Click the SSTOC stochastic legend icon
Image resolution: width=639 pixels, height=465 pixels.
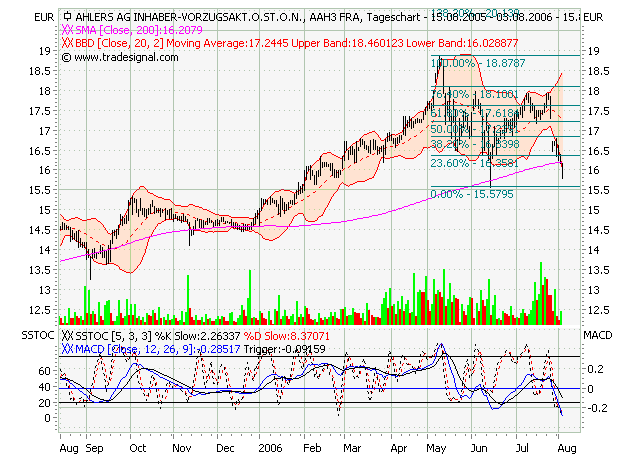tap(66, 336)
